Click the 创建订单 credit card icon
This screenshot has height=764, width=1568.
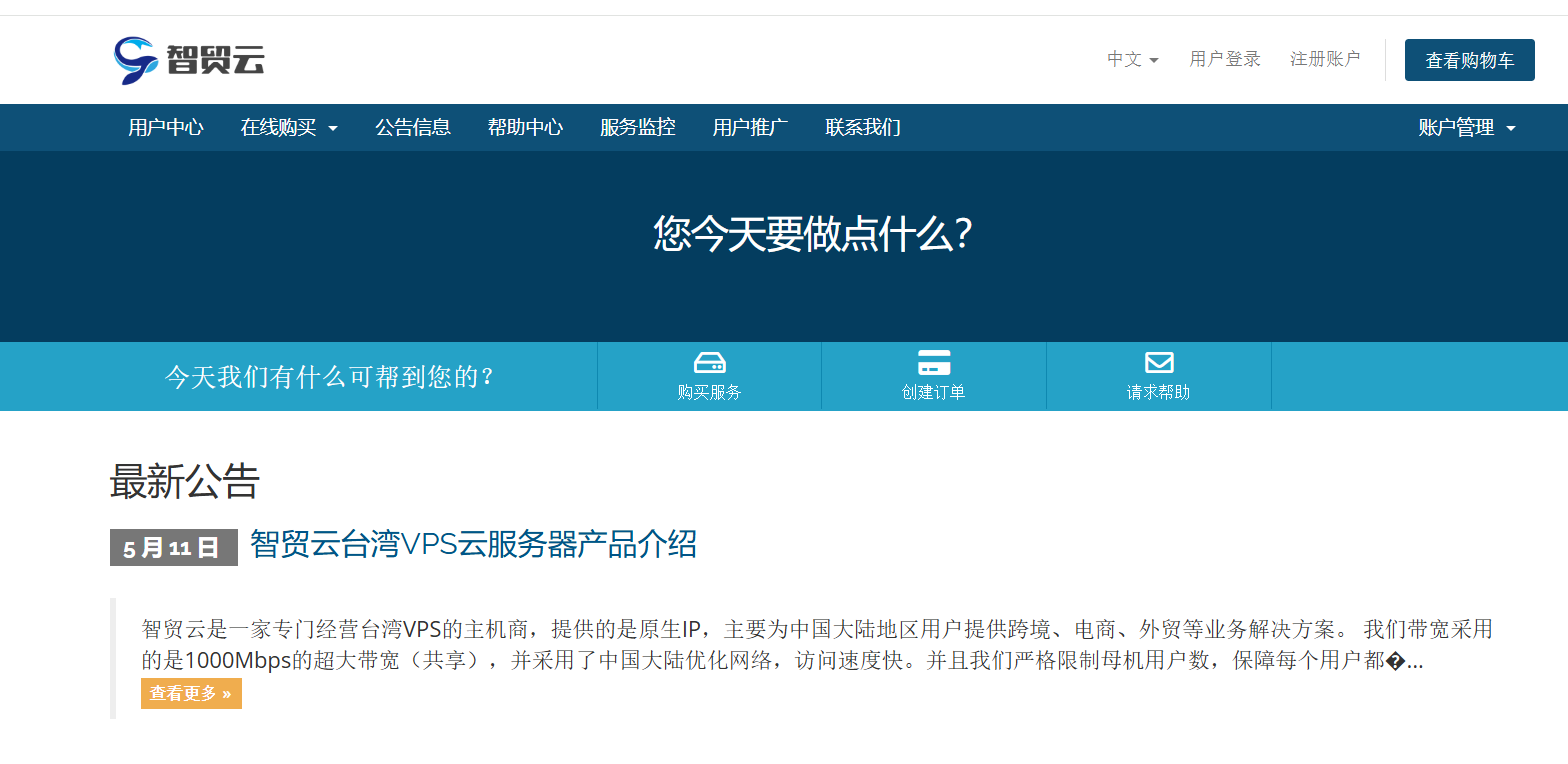tap(933, 363)
